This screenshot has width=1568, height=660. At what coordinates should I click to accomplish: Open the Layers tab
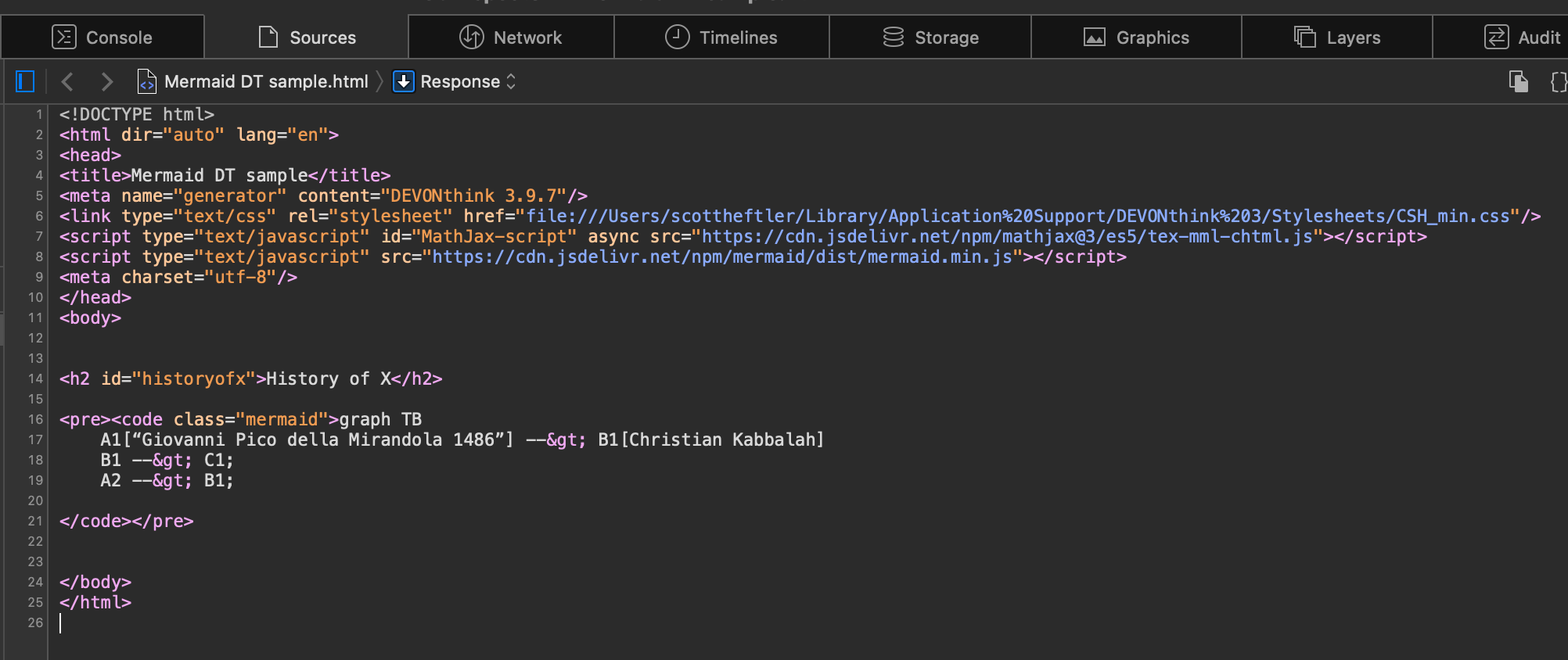point(1337,37)
